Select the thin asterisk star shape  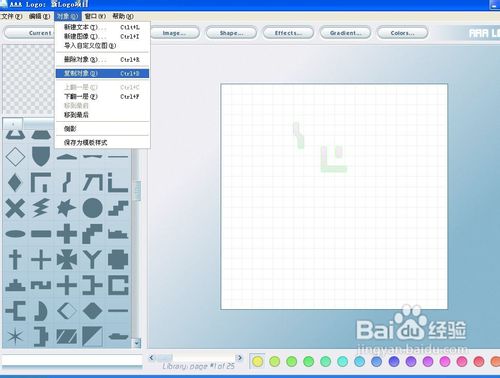pos(15,337)
